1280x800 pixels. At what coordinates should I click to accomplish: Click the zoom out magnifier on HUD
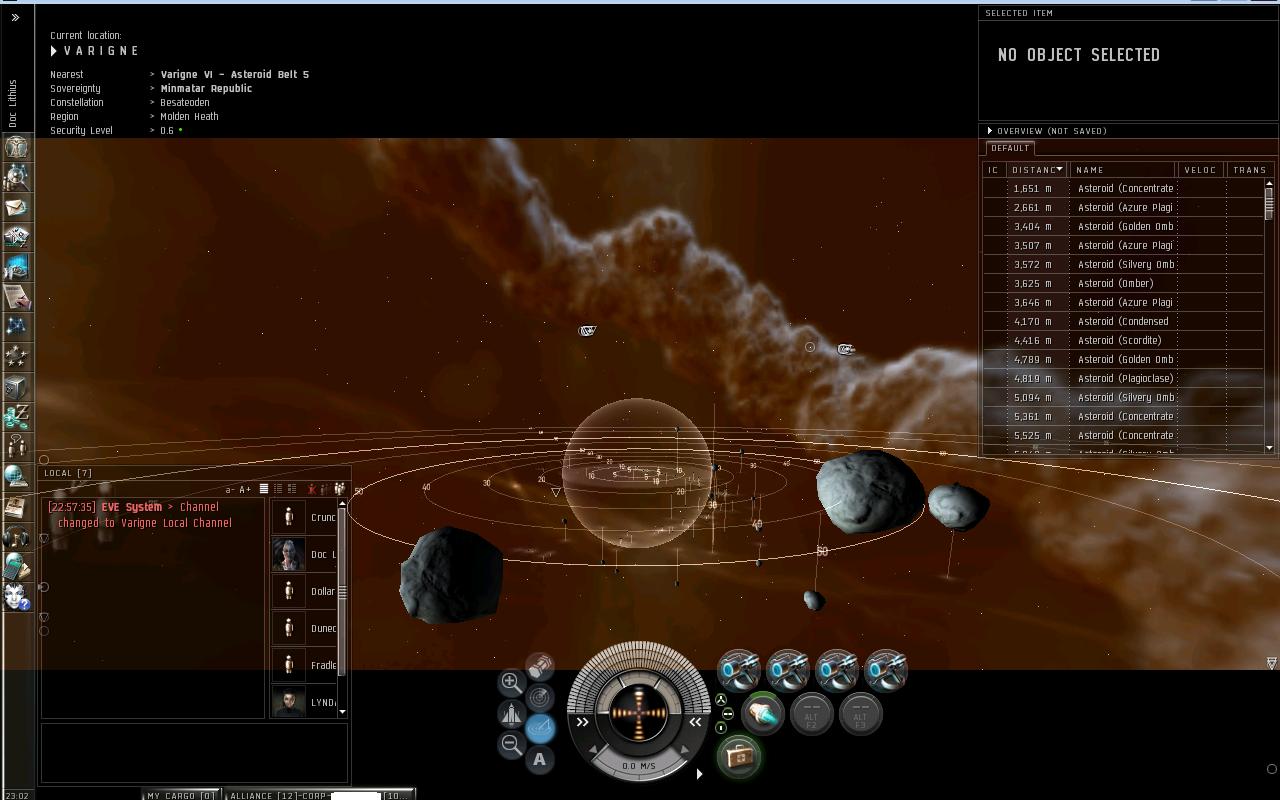[x=511, y=744]
